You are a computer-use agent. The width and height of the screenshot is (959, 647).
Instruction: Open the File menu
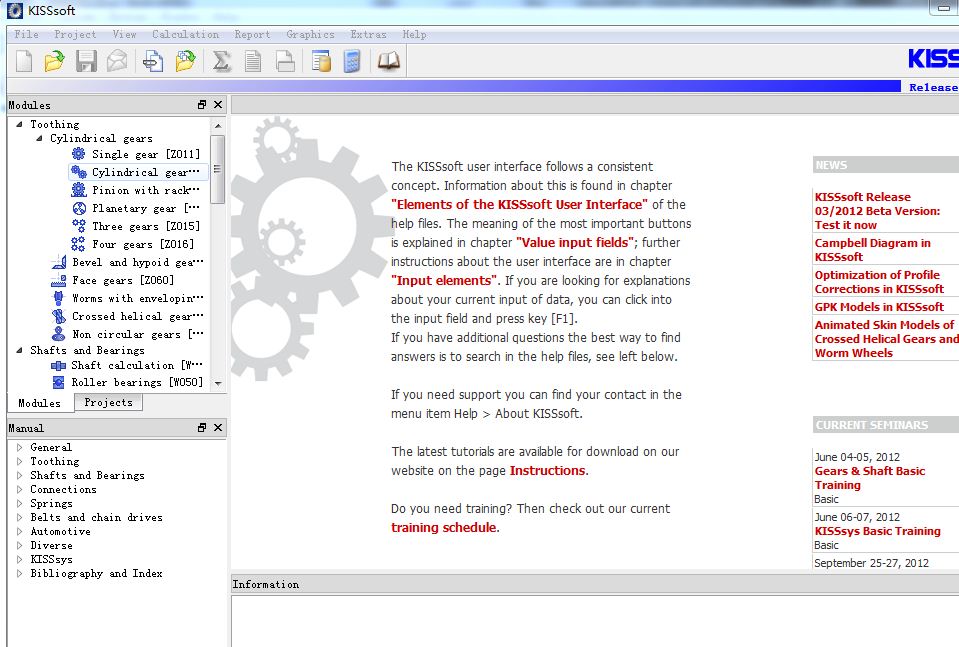point(26,35)
